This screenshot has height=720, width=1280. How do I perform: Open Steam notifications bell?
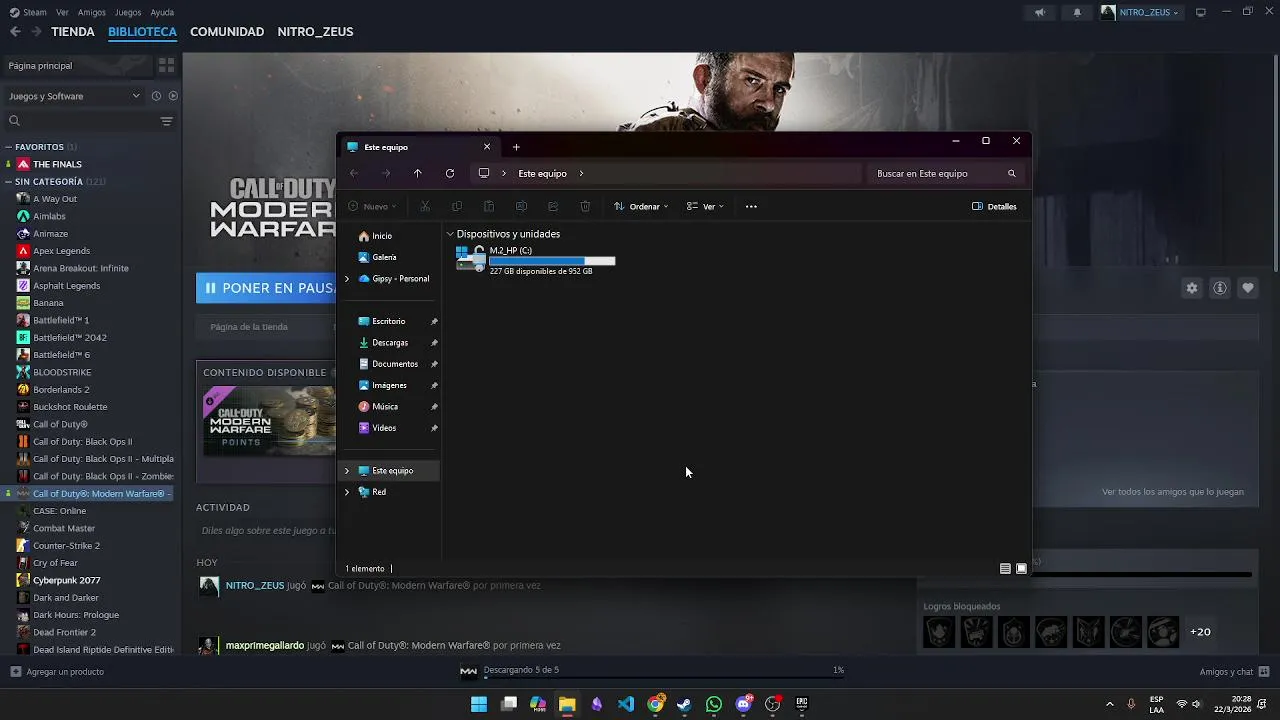[1077, 12]
